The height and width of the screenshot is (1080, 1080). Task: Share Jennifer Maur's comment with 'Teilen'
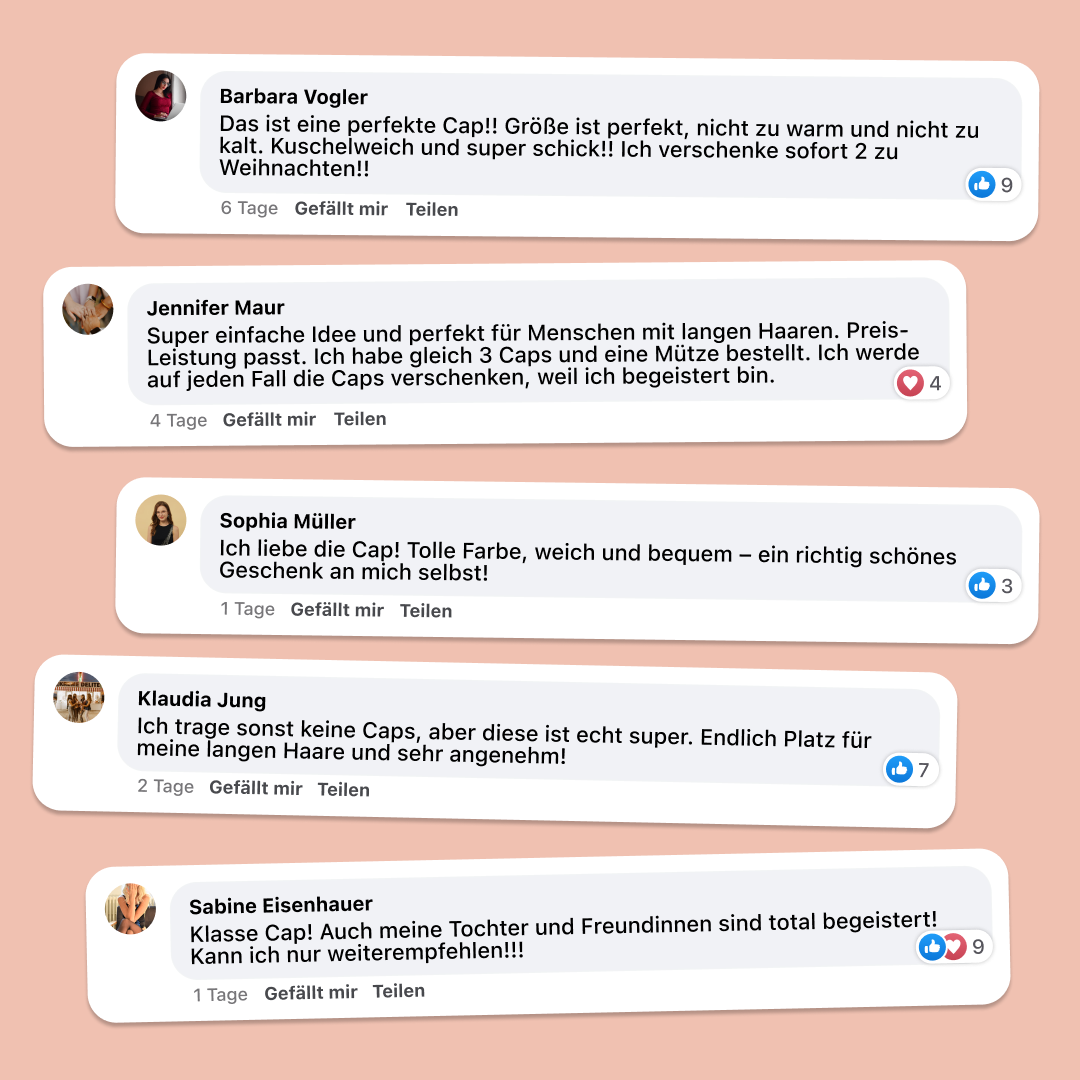[360, 419]
